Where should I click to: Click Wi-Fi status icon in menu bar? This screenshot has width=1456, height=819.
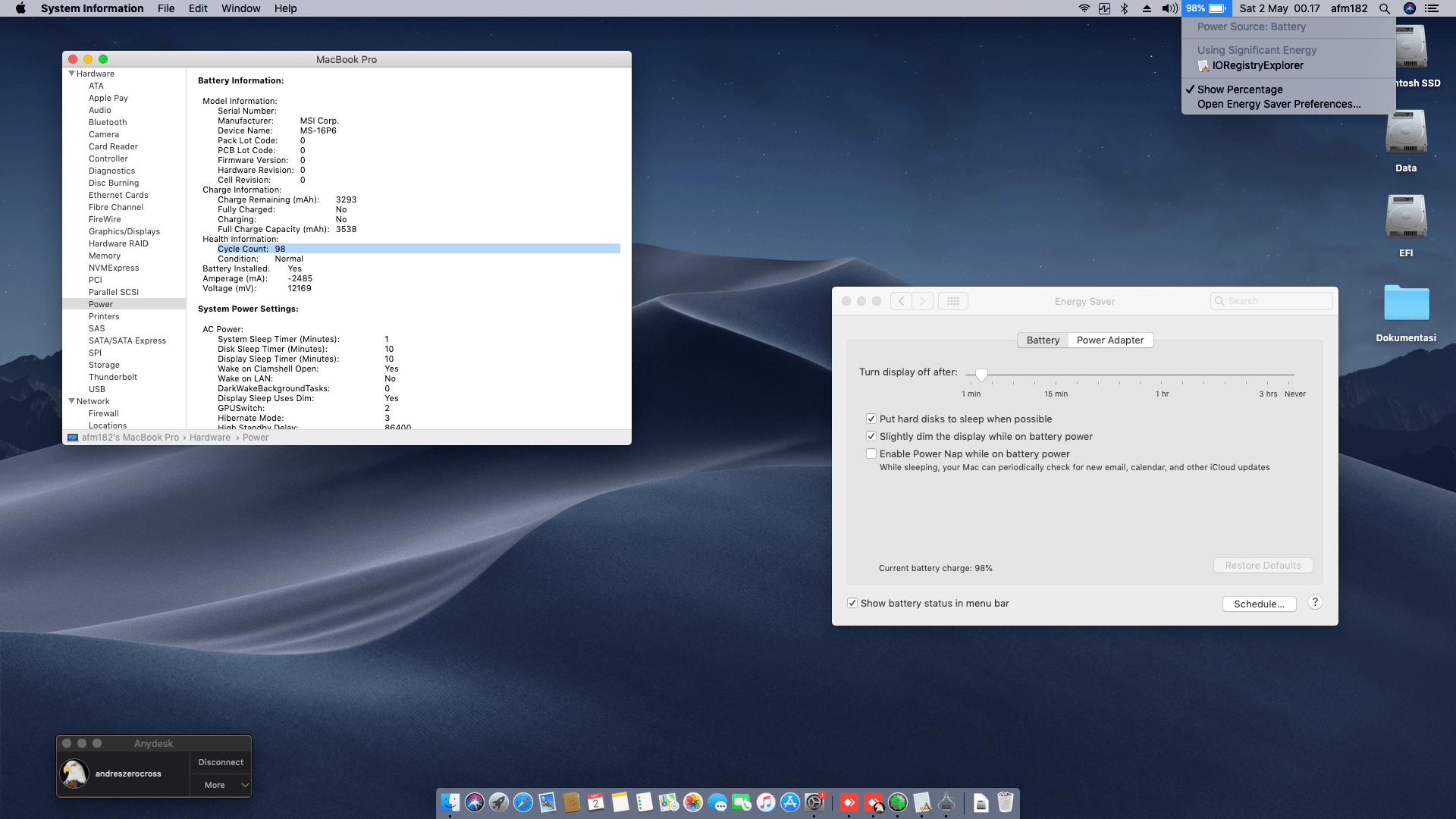pyautogui.click(x=1084, y=8)
